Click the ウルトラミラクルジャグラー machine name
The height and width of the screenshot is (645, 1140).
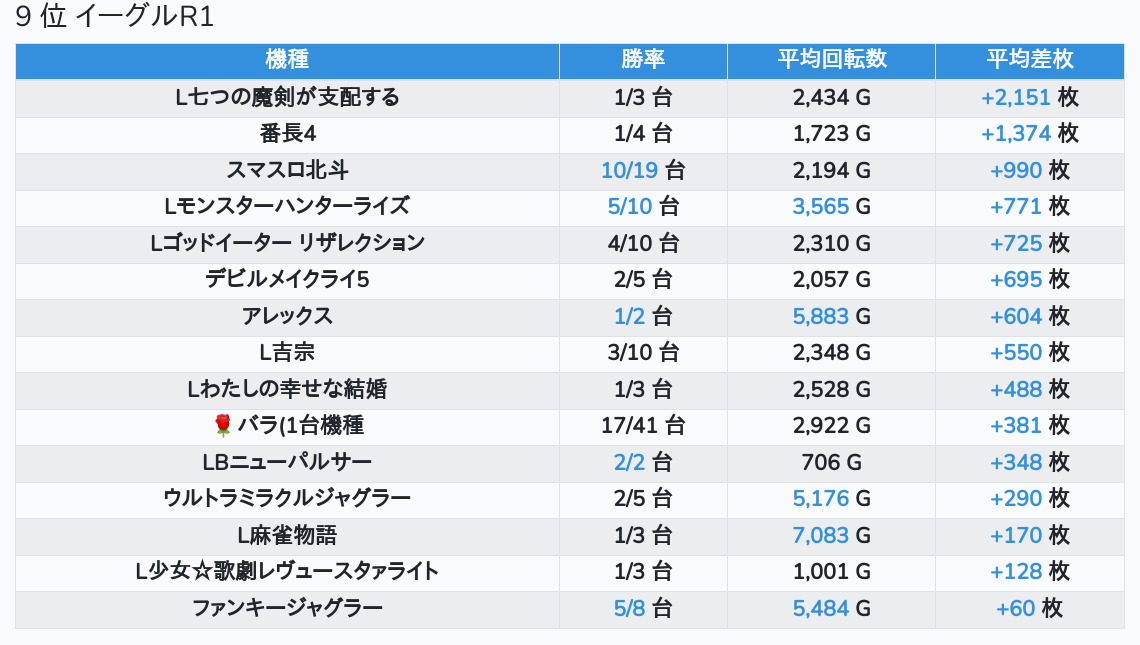(x=287, y=498)
